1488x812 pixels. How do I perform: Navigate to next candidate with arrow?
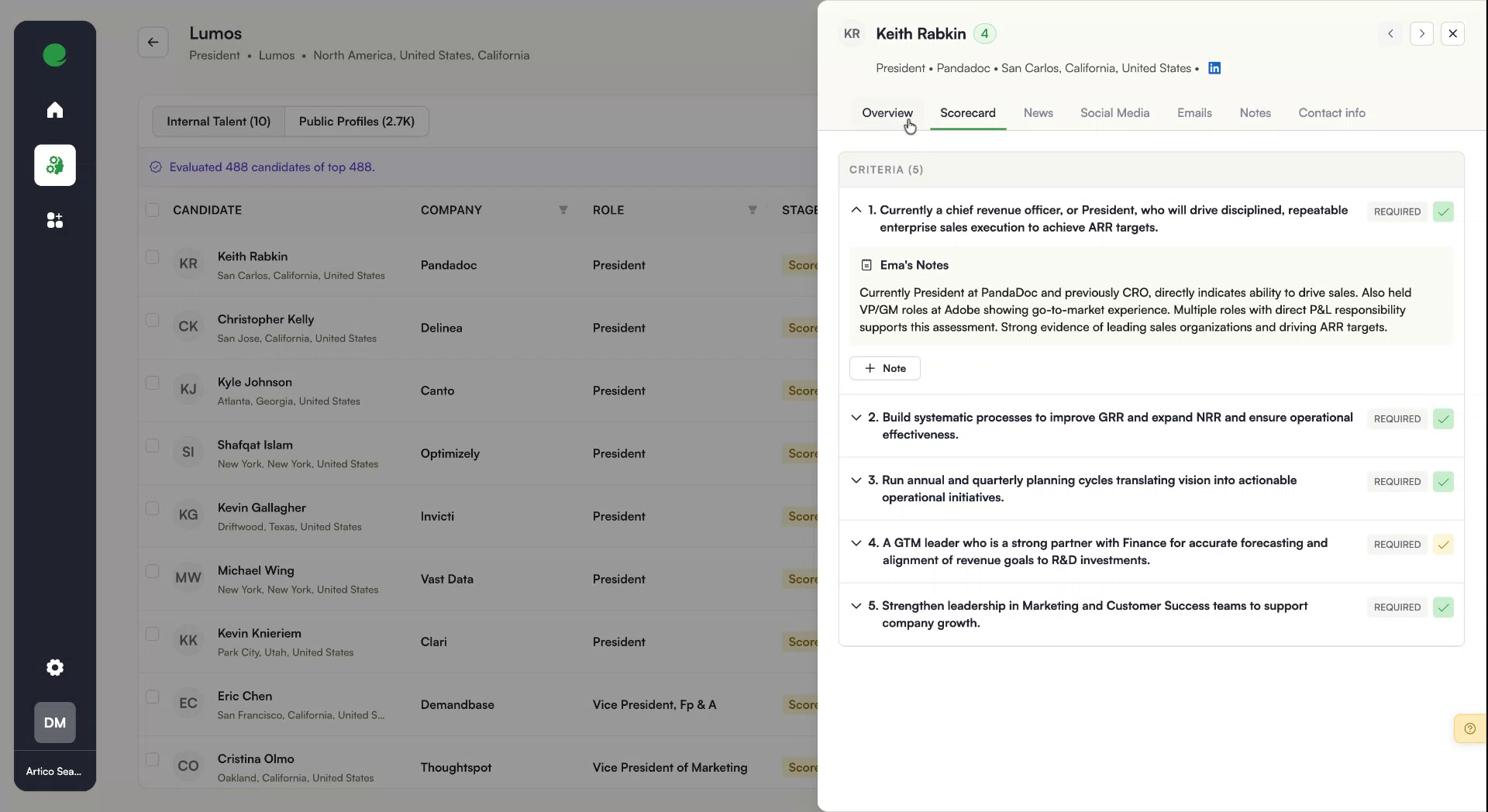pos(1422,33)
